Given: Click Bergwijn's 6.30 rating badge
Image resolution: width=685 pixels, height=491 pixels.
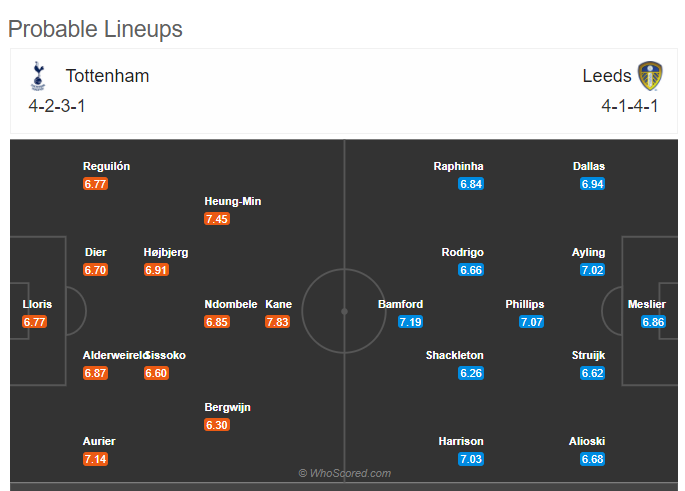Looking at the screenshot, I should [x=217, y=425].
